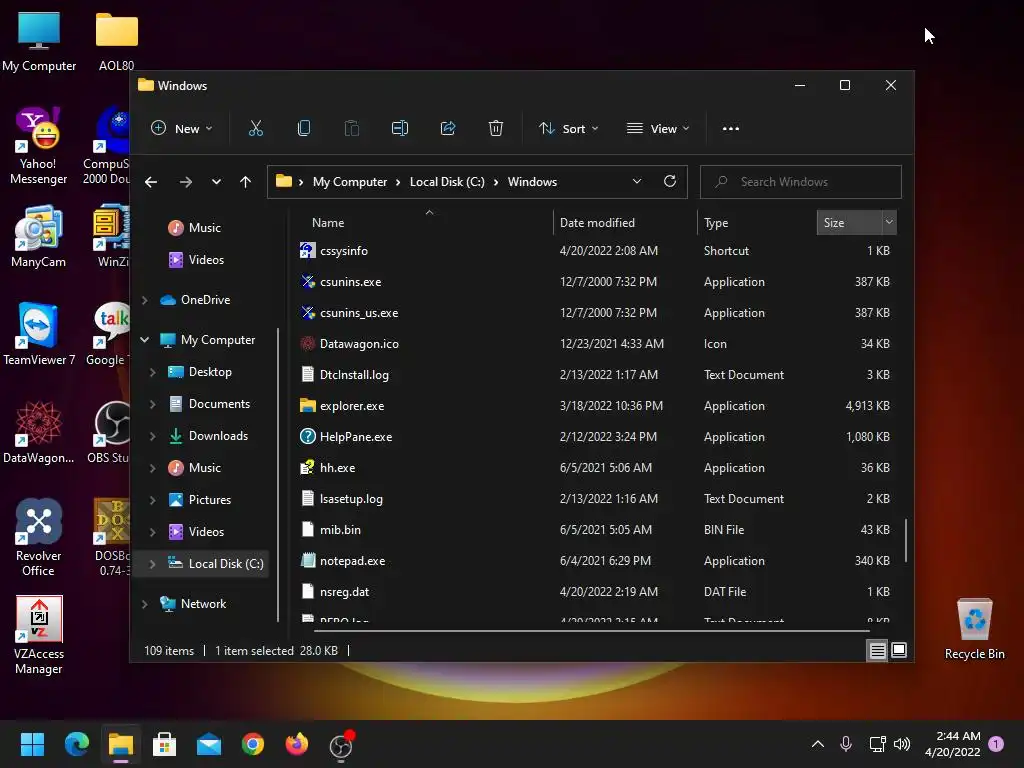Expand Desktop node in navigation pane
This screenshot has height=768, width=1024.
point(153,372)
